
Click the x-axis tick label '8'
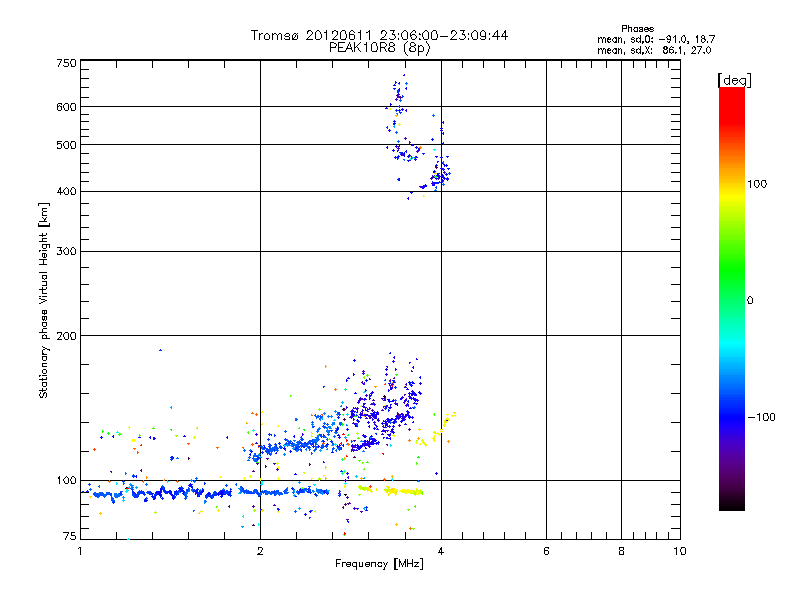621,551
